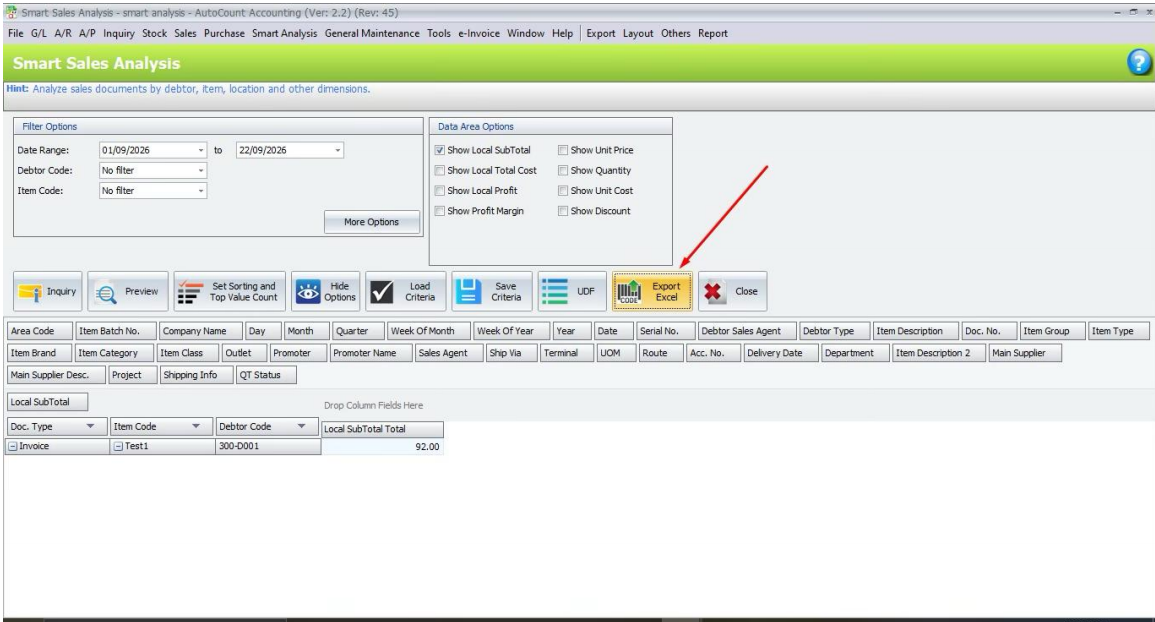The image size is (1155, 622).
Task: Open Preview with the magnifier icon
Action: coord(106,293)
